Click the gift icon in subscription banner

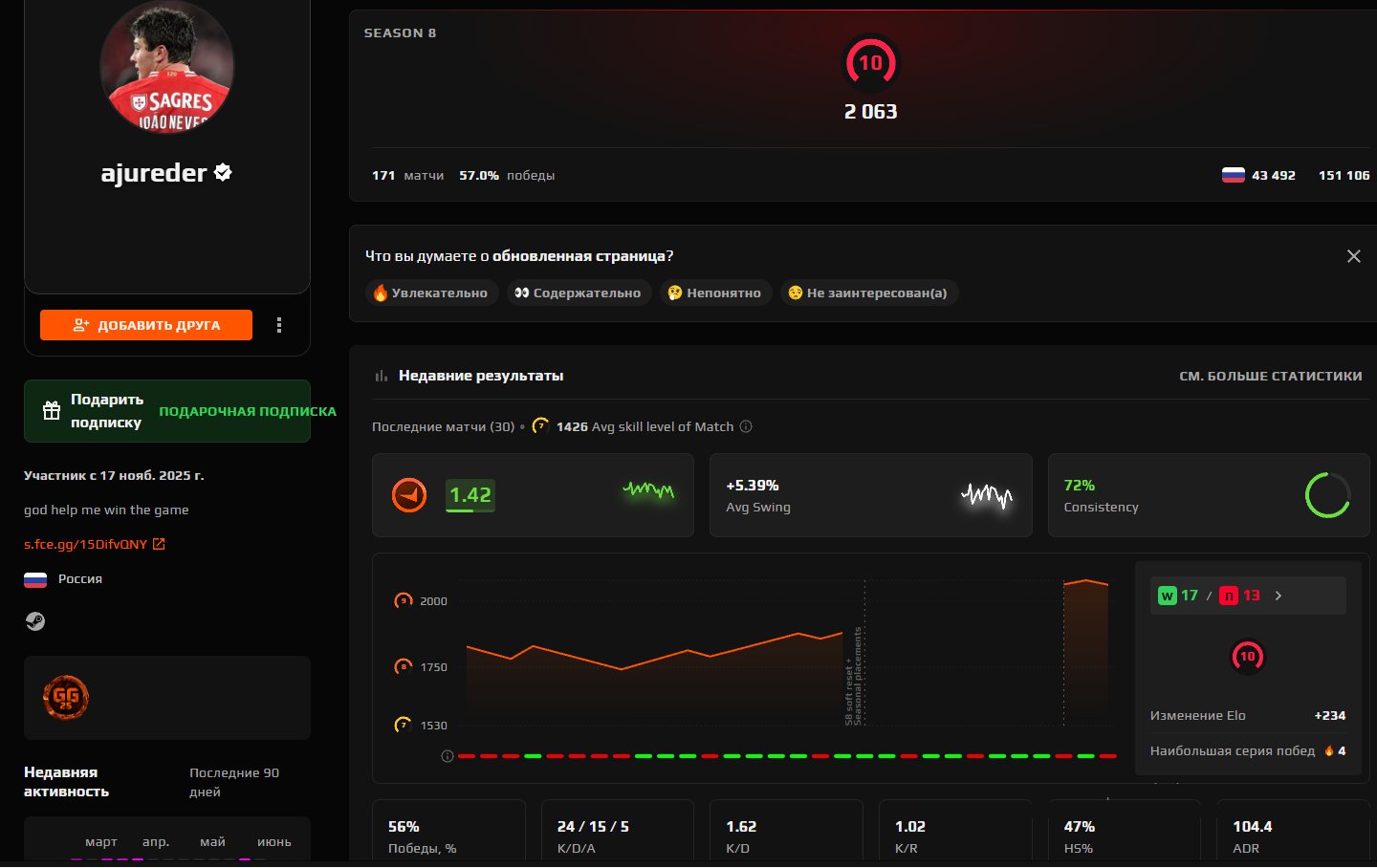pyautogui.click(x=52, y=411)
